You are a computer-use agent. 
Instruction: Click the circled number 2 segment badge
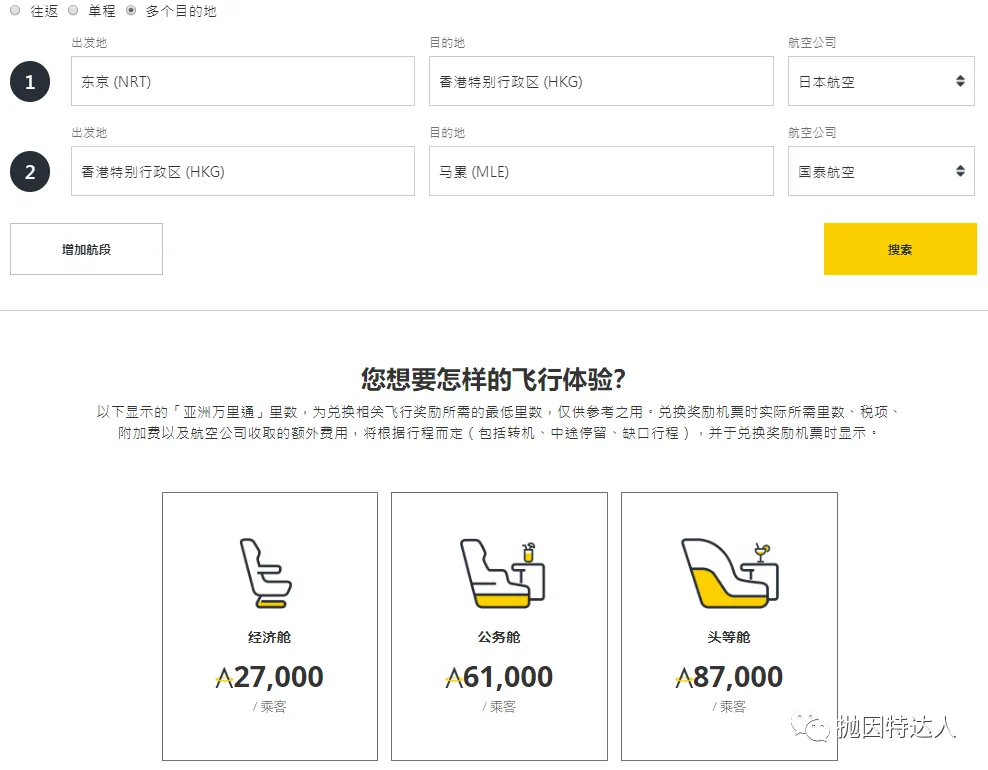30,171
